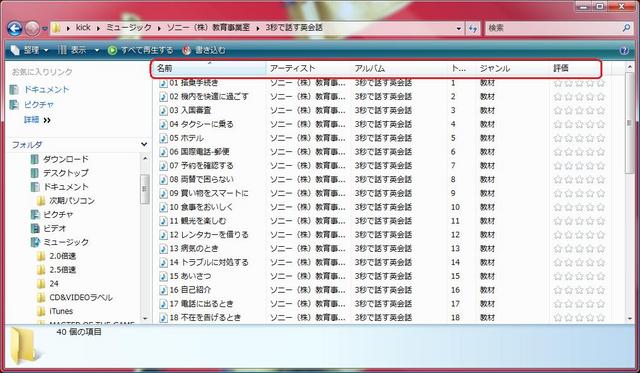Viewport: 640px width, 373px height.
Task: Select ダウンロード folder in tree
Action: tap(66, 159)
